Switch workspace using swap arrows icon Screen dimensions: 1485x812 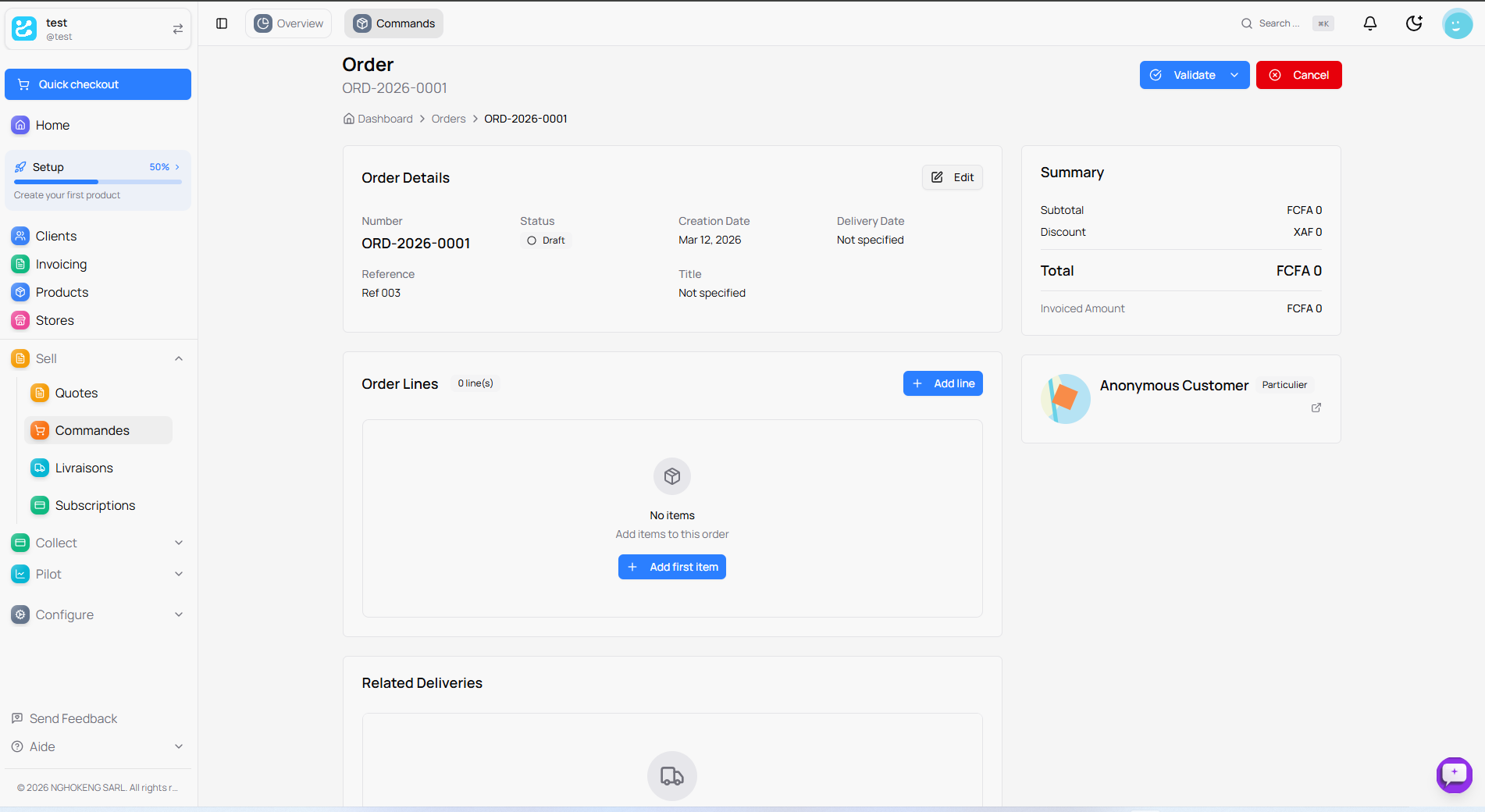(178, 29)
